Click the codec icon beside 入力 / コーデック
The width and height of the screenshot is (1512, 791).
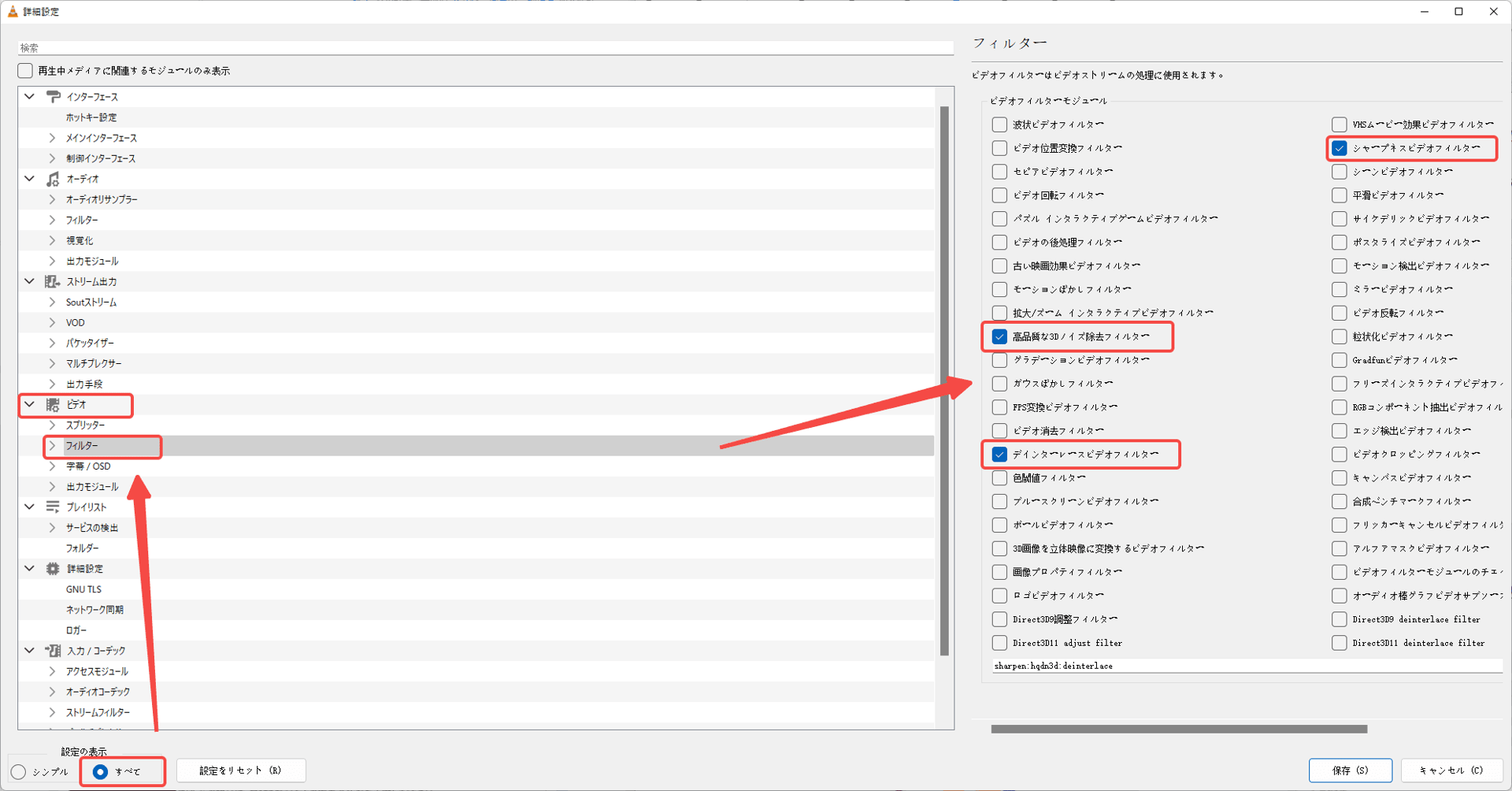click(x=53, y=651)
